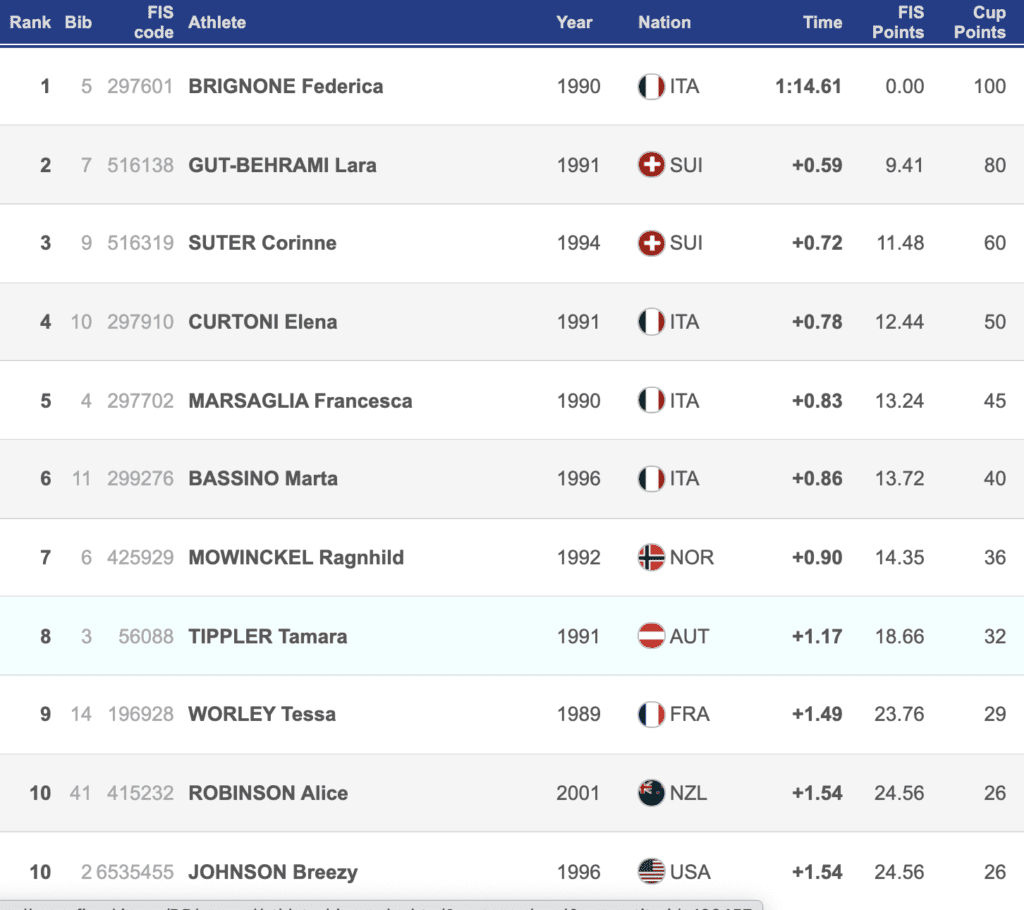Click the Time column header
The width and height of the screenshot is (1024, 910).
822,22
